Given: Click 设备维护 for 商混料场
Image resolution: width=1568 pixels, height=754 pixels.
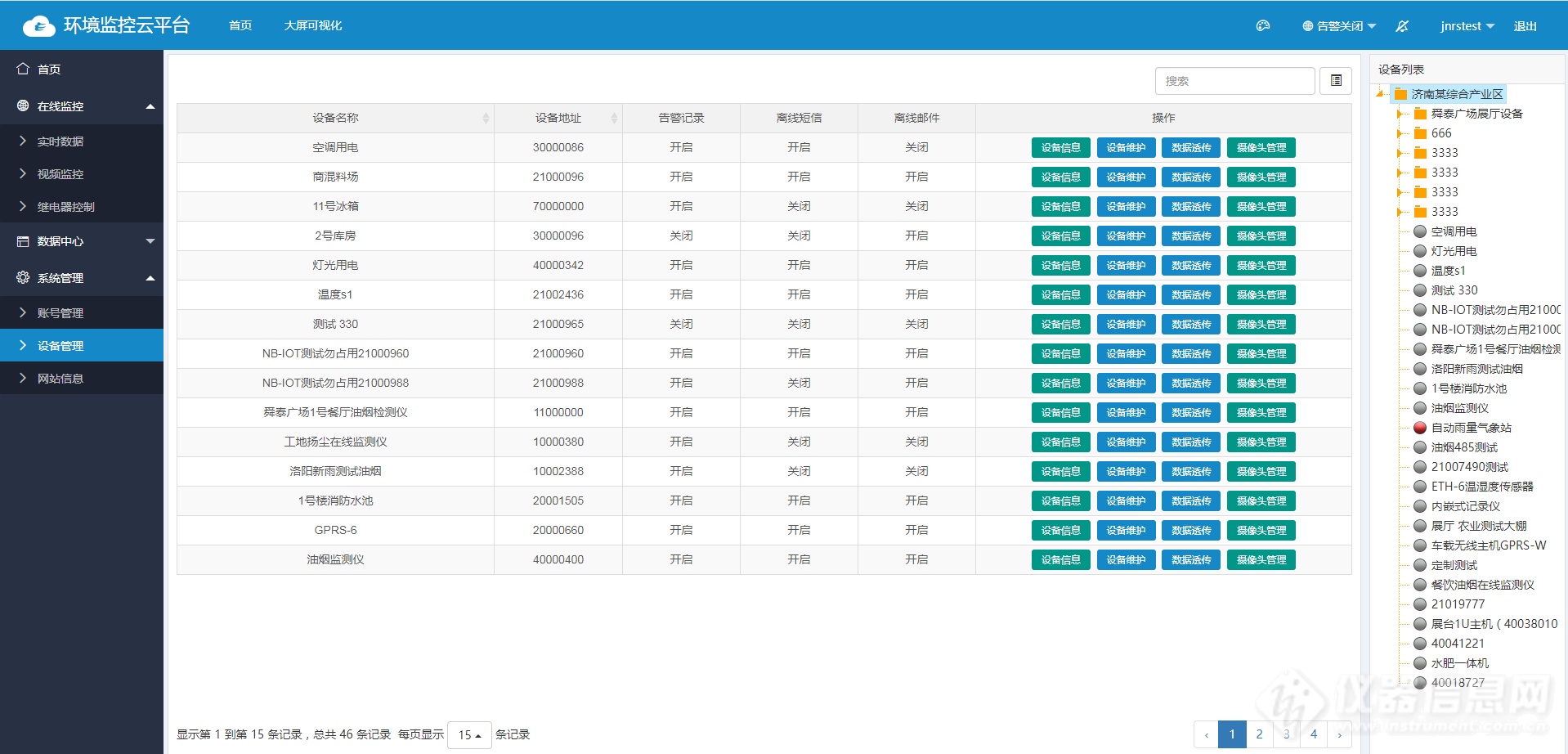Looking at the screenshot, I should pos(1127,177).
